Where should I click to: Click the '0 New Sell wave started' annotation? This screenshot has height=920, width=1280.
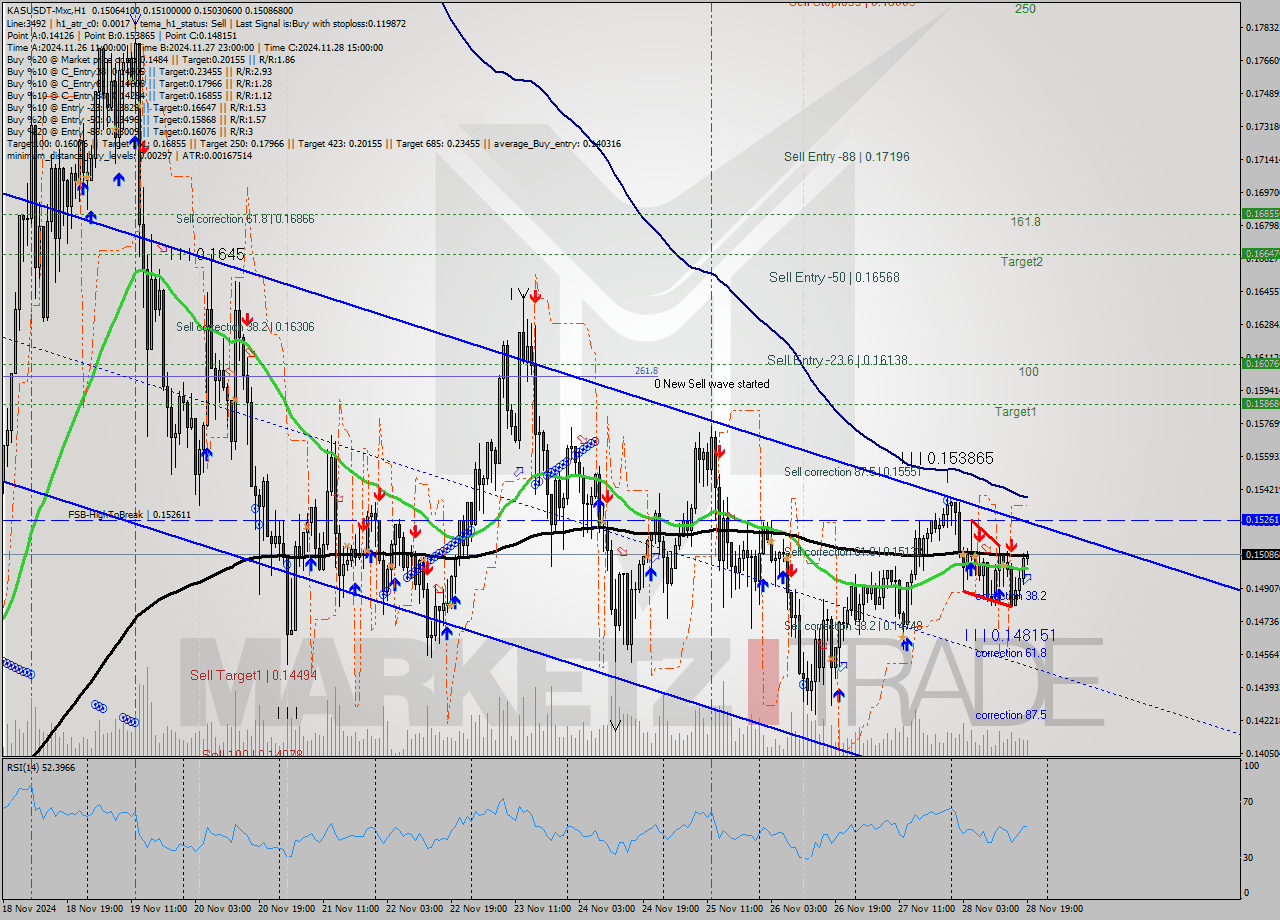[x=712, y=384]
